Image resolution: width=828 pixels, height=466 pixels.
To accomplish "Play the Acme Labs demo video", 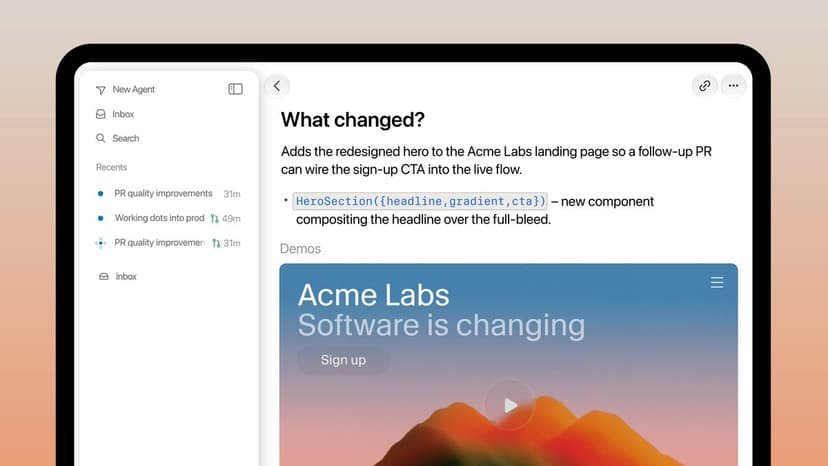I will click(510, 405).
